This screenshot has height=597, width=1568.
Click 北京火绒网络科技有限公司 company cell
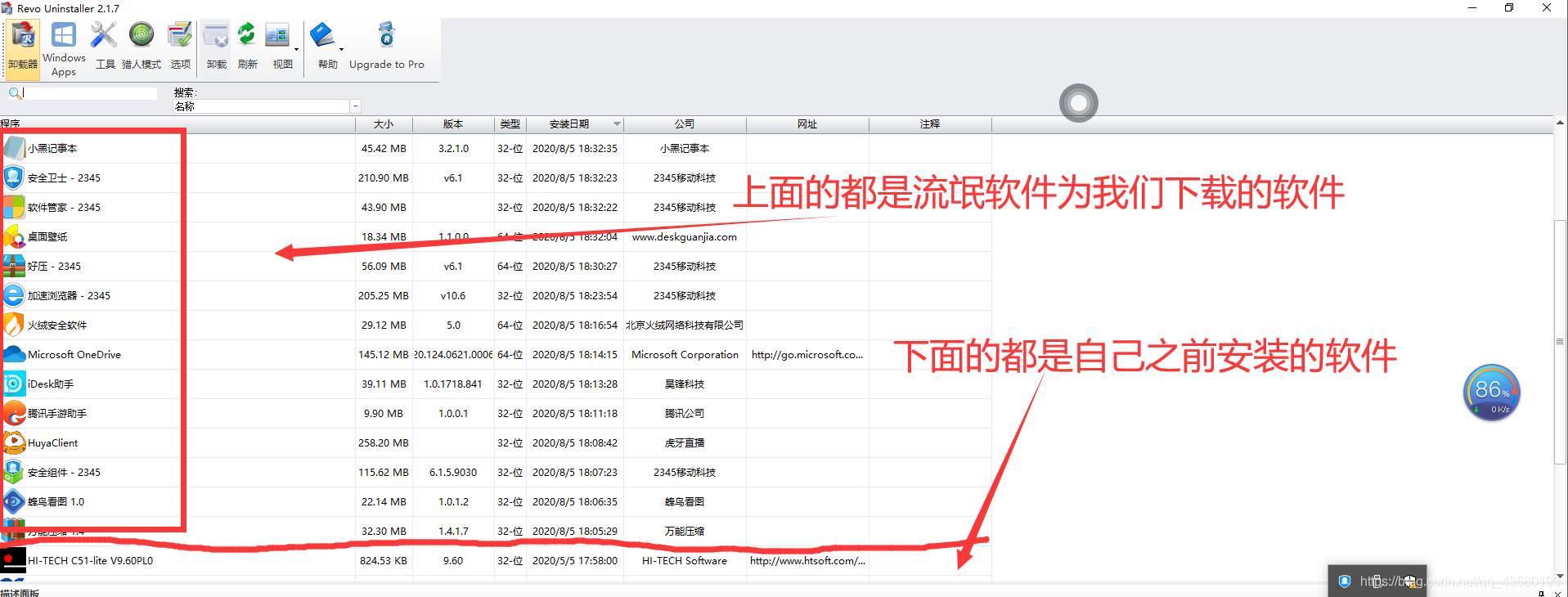[x=685, y=325]
